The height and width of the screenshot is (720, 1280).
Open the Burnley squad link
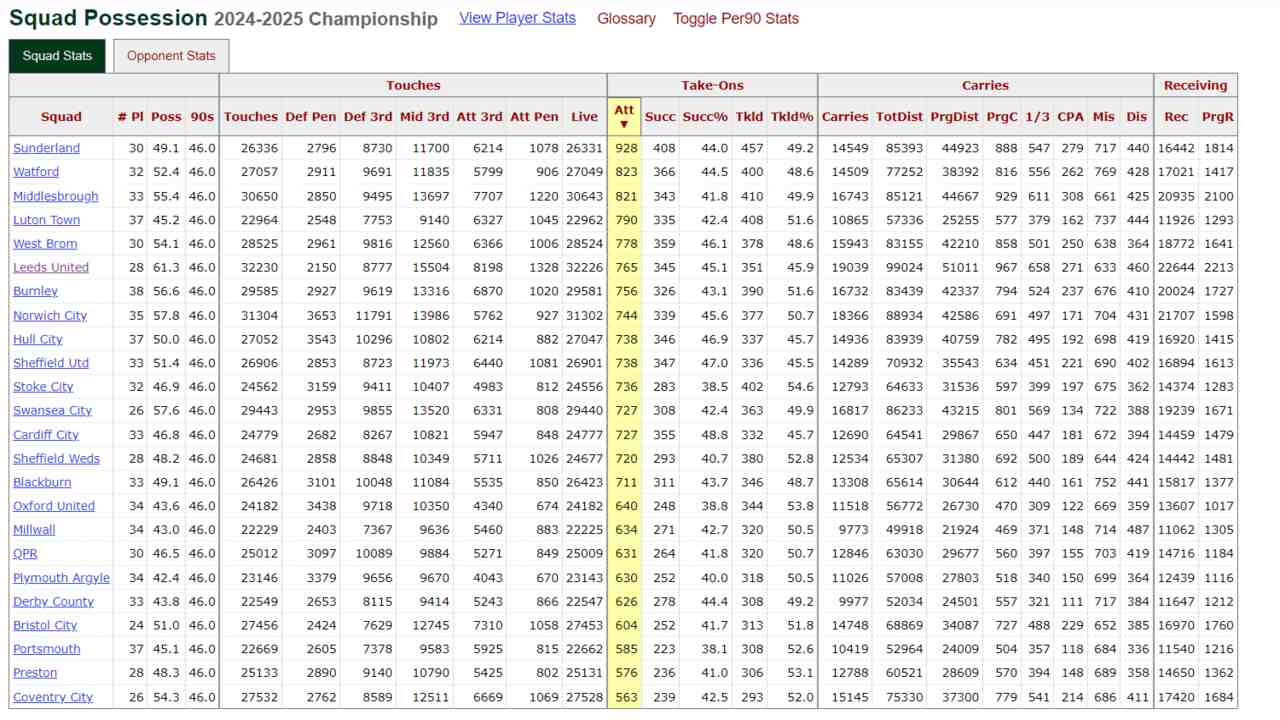click(35, 291)
